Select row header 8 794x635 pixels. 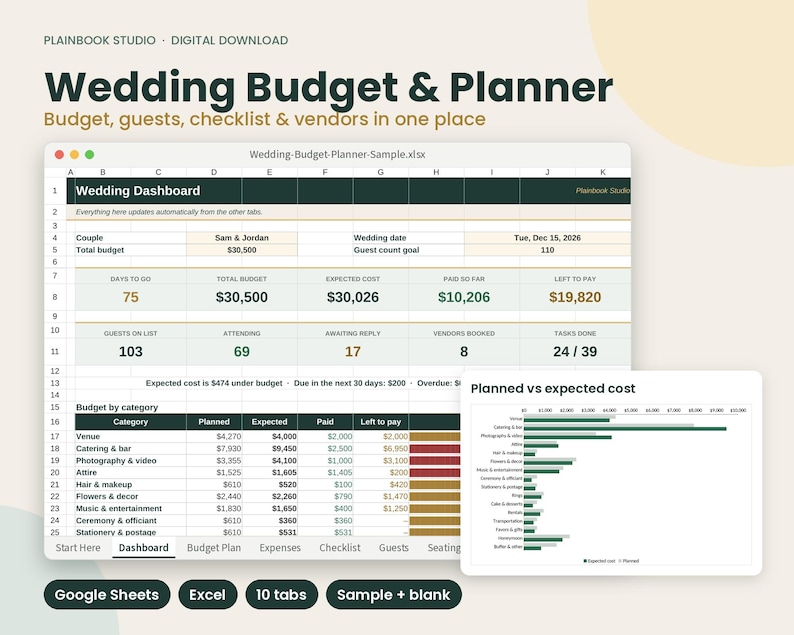click(55, 297)
